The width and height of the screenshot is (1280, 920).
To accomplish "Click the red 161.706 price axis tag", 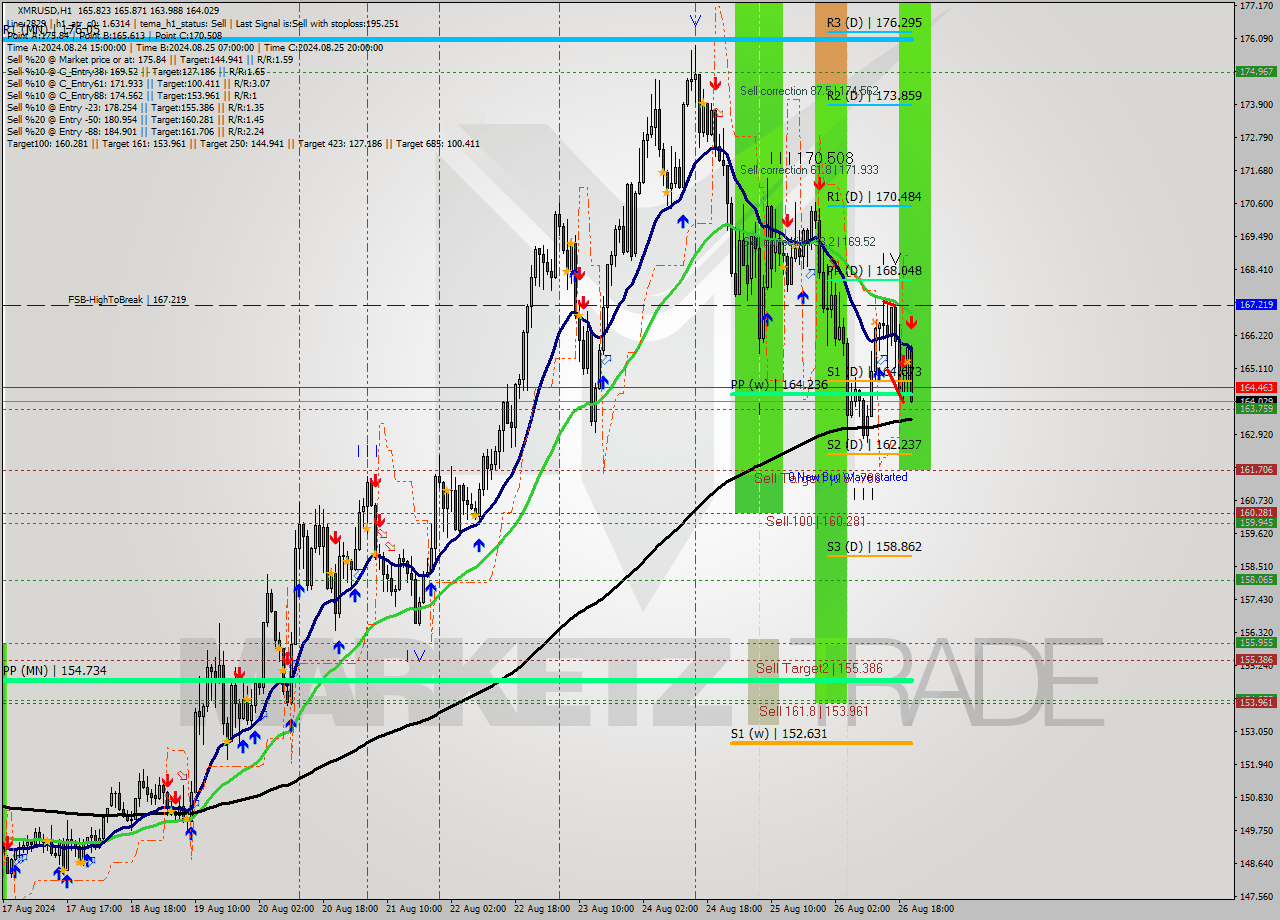I will tap(1255, 469).
